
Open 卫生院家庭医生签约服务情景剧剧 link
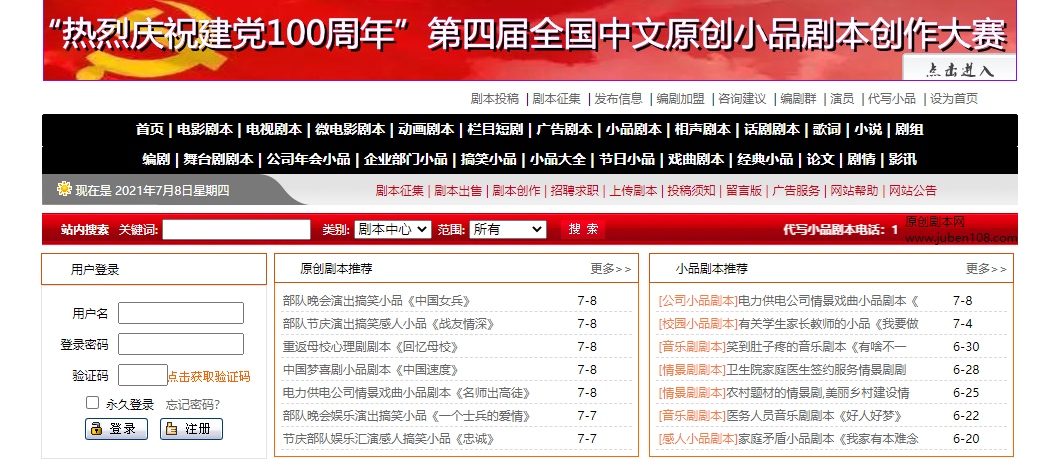pyautogui.click(x=816, y=369)
